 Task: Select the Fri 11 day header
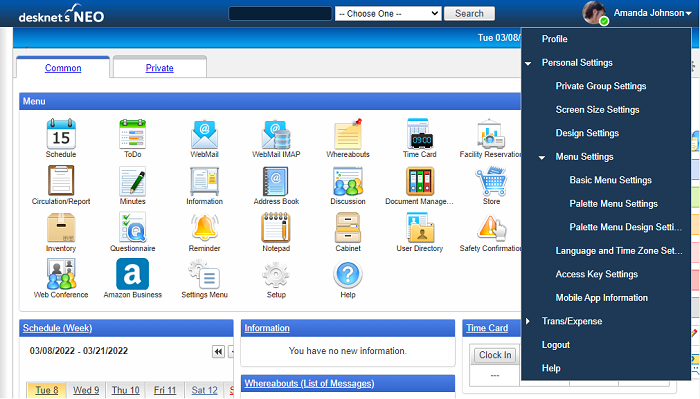click(x=165, y=390)
